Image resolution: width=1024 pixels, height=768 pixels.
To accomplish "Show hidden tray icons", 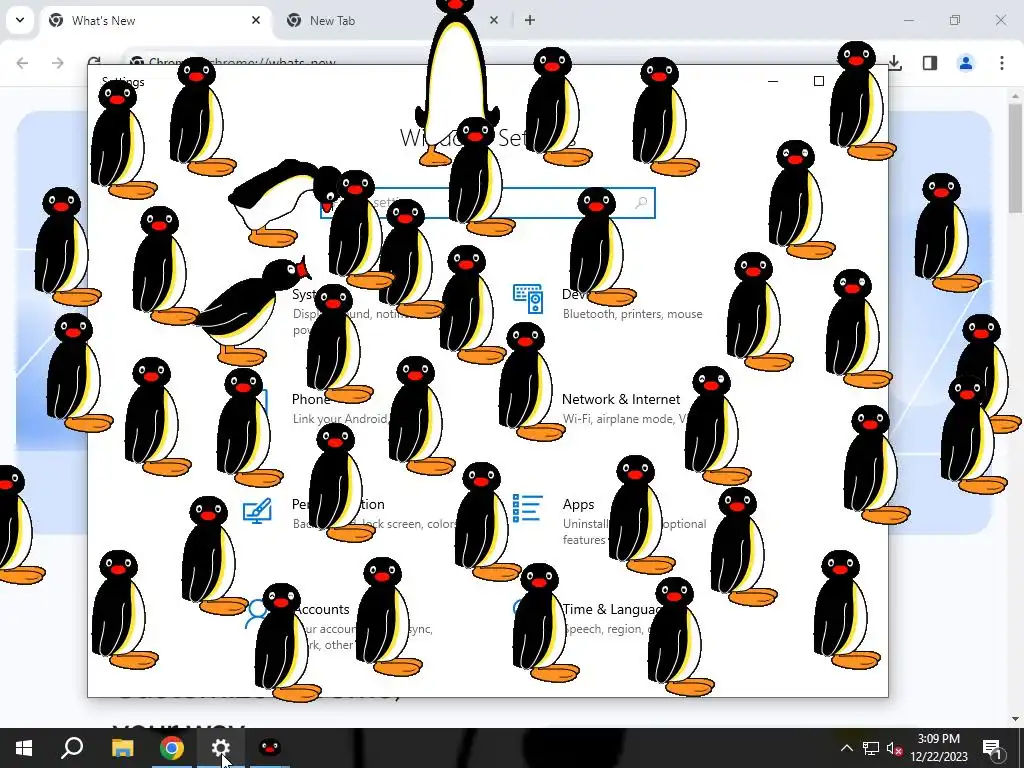I will 846,748.
